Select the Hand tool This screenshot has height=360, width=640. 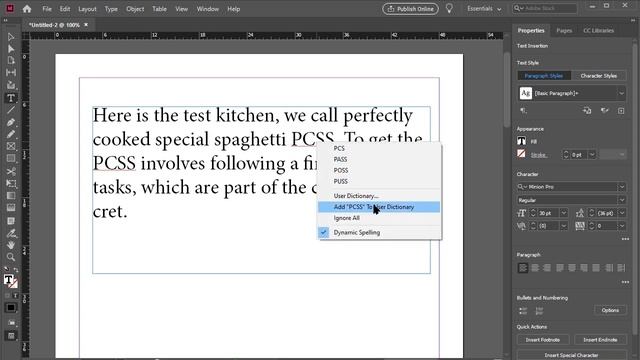point(11,245)
